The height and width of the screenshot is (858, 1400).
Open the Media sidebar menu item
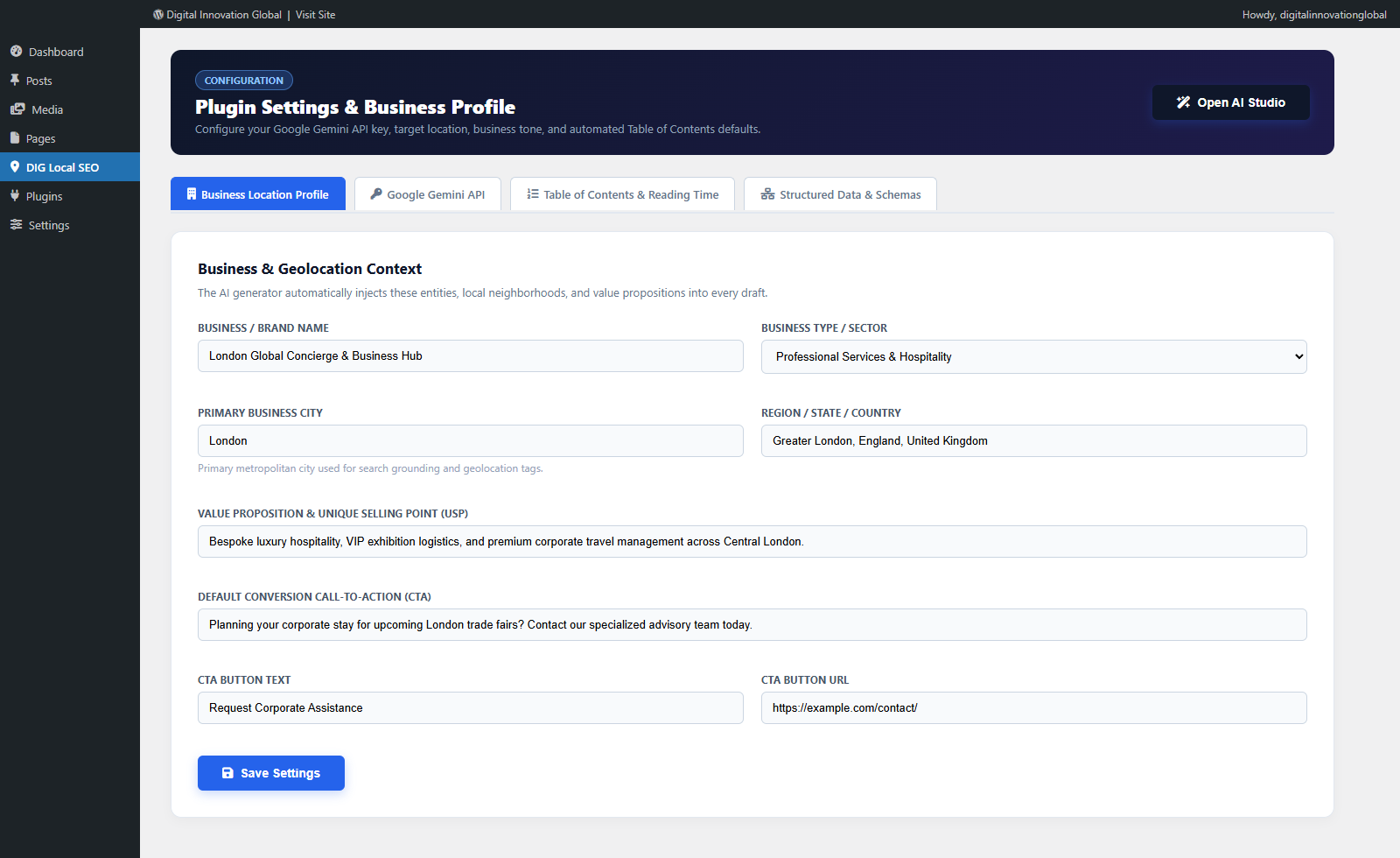pos(70,109)
